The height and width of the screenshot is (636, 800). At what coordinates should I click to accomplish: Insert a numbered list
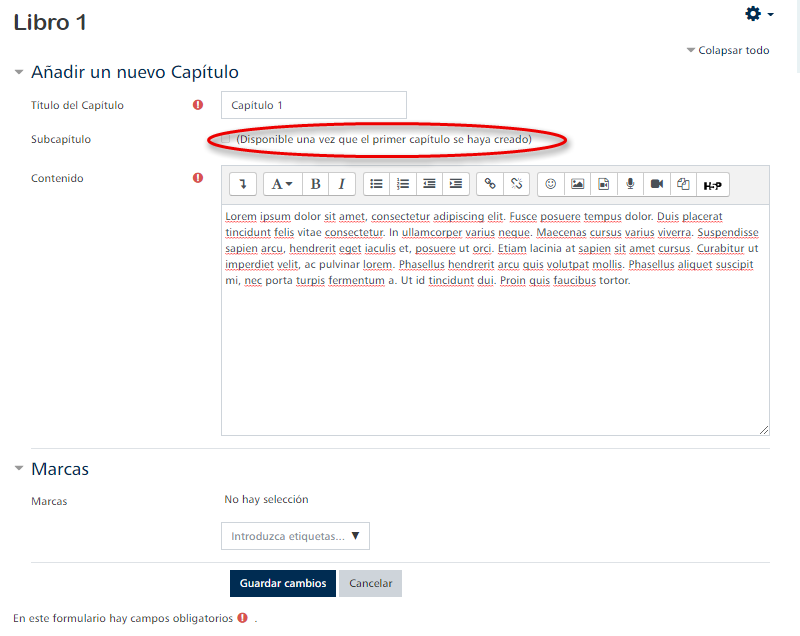click(403, 184)
